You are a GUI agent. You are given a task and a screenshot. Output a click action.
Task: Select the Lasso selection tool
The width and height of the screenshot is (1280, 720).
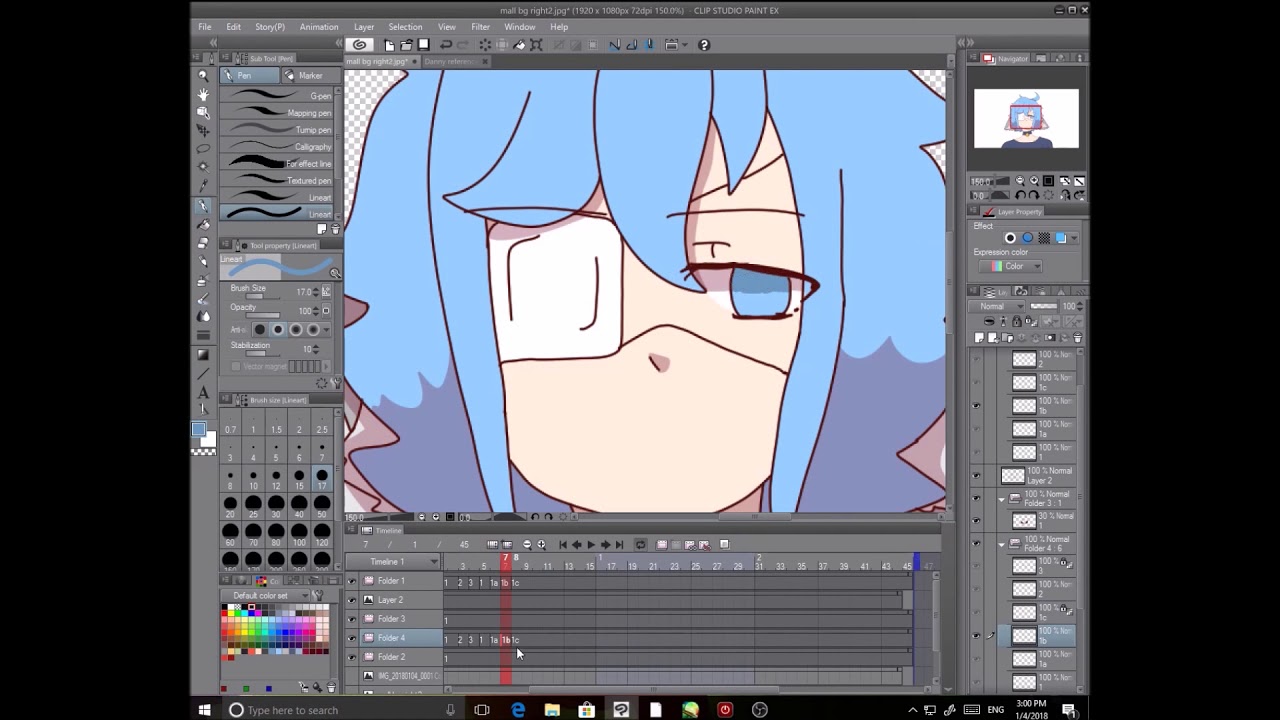[203, 148]
